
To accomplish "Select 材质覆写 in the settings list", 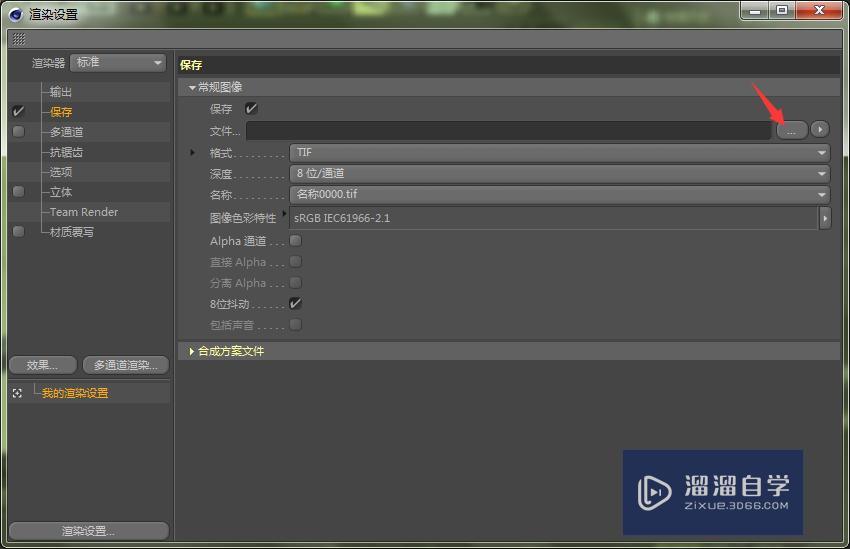I will point(72,232).
